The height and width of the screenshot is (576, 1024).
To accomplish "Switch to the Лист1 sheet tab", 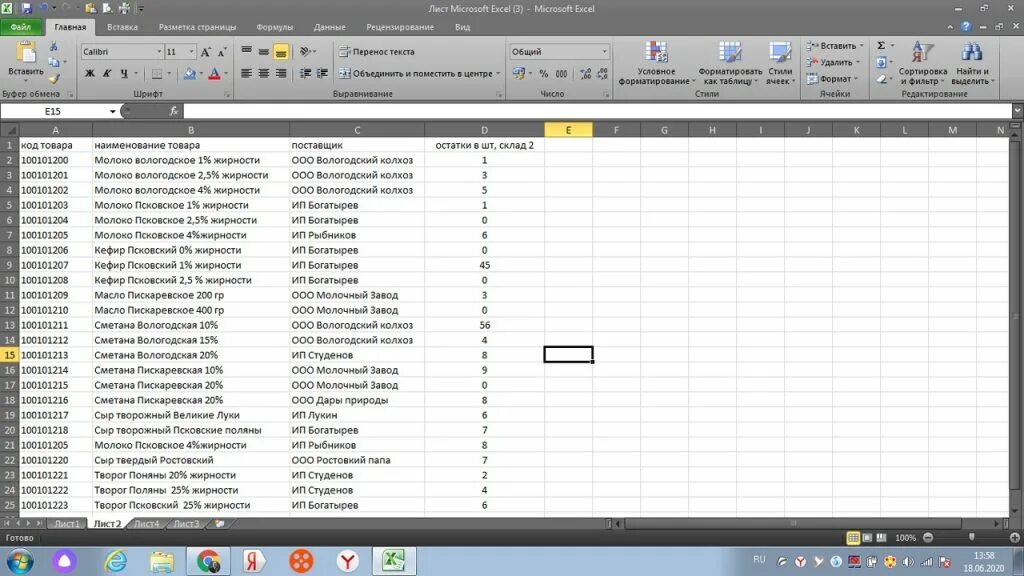I will point(67,524).
